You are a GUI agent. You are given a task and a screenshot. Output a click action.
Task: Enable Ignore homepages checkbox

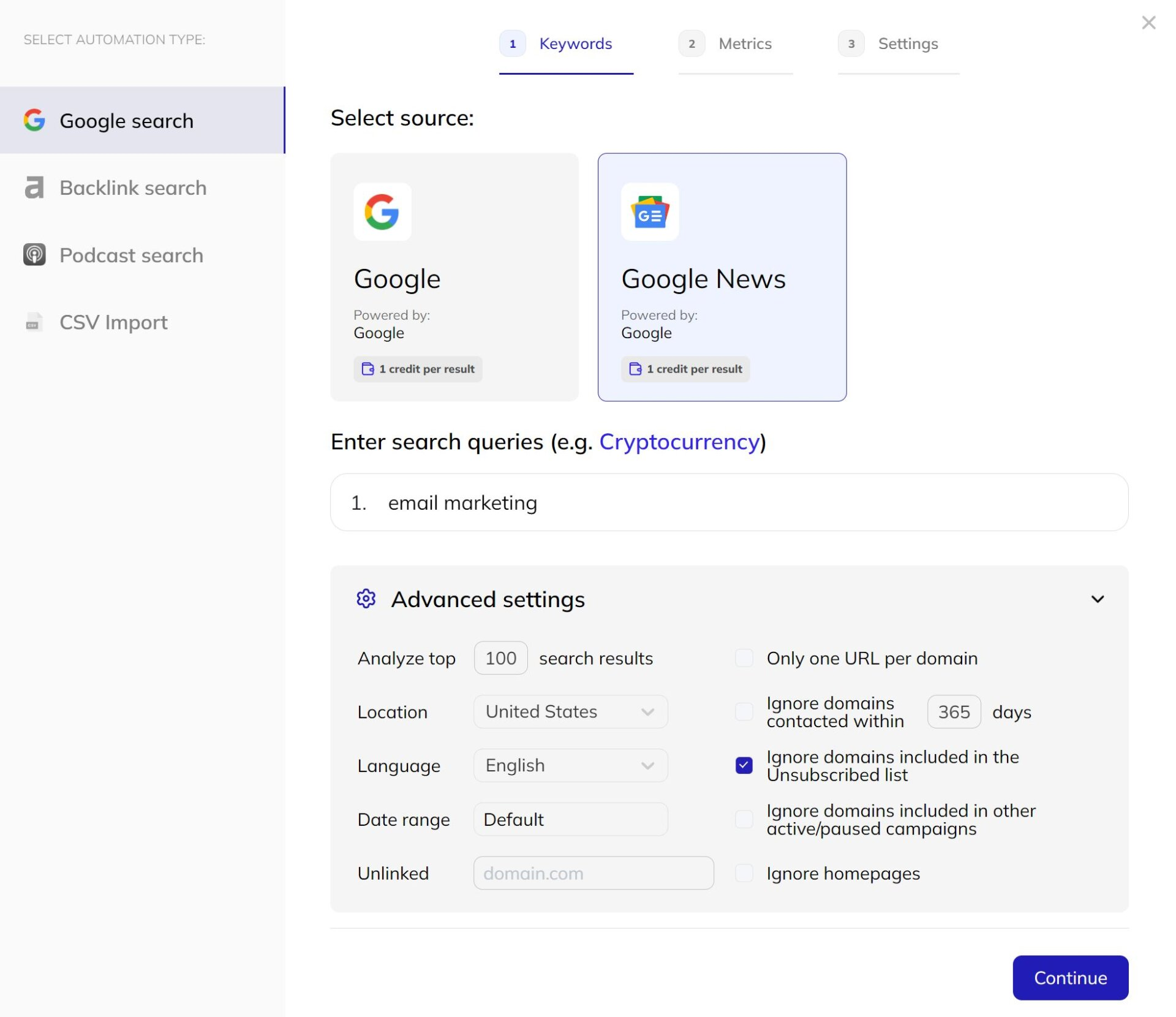744,873
